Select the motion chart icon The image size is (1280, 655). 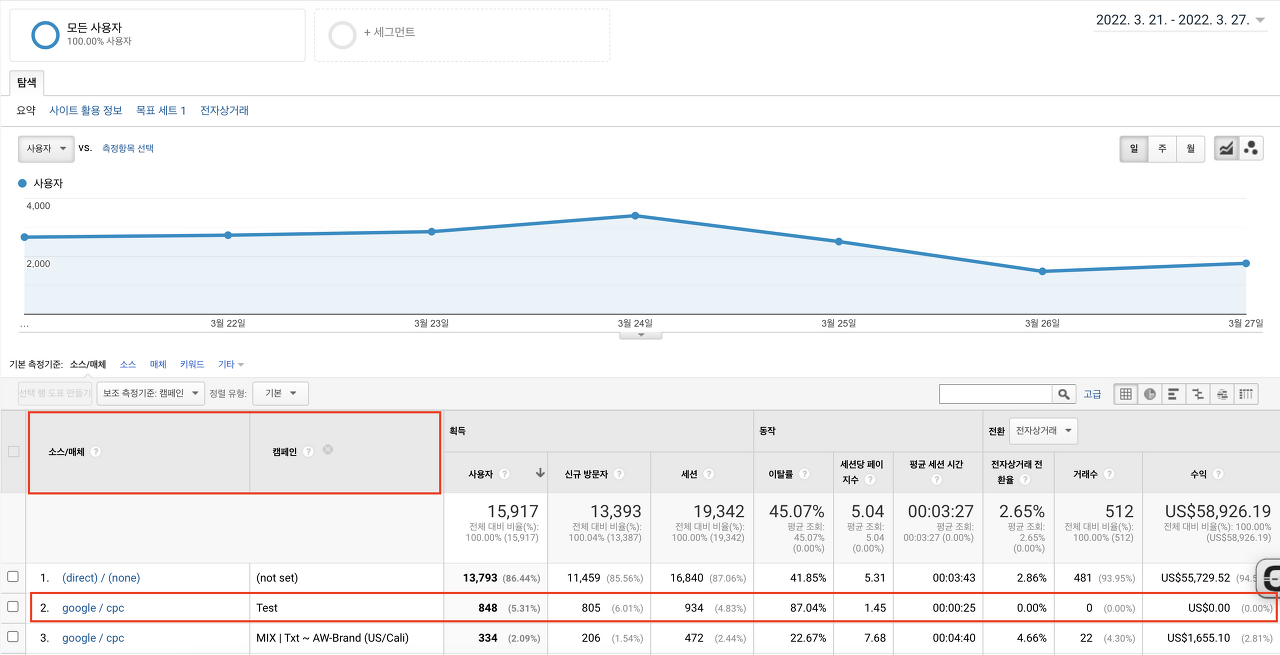pyautogui.click(x=1251, y=148)
